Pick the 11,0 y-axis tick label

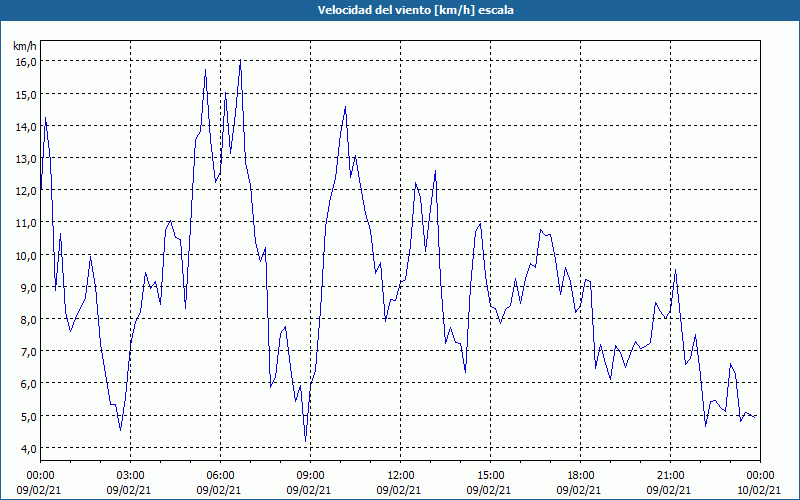pyautogui.click(x=26, y=223)
